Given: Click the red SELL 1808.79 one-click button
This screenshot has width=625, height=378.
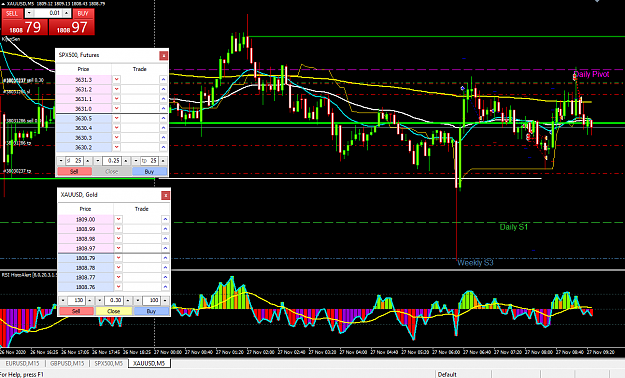Looking at the screenshot, I should [x=24, y=27].
